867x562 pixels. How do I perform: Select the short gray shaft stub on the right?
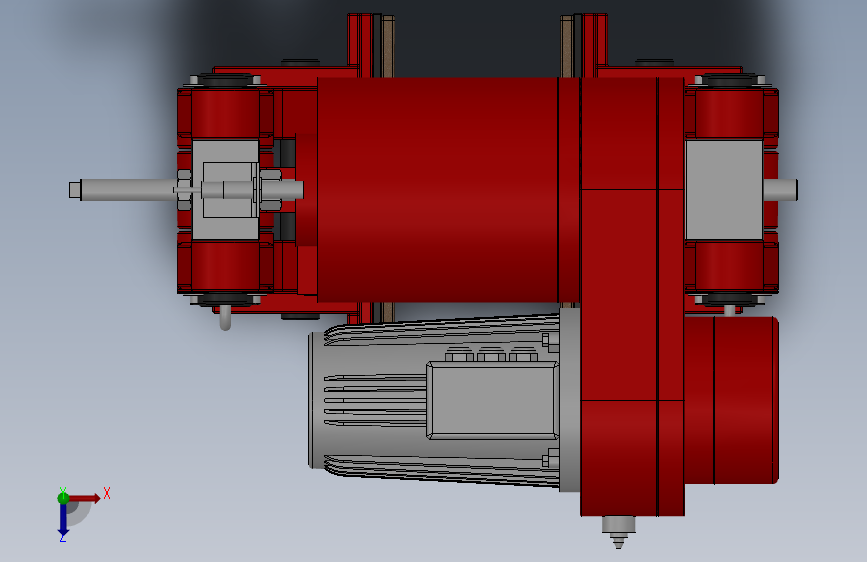coord(780,190)
